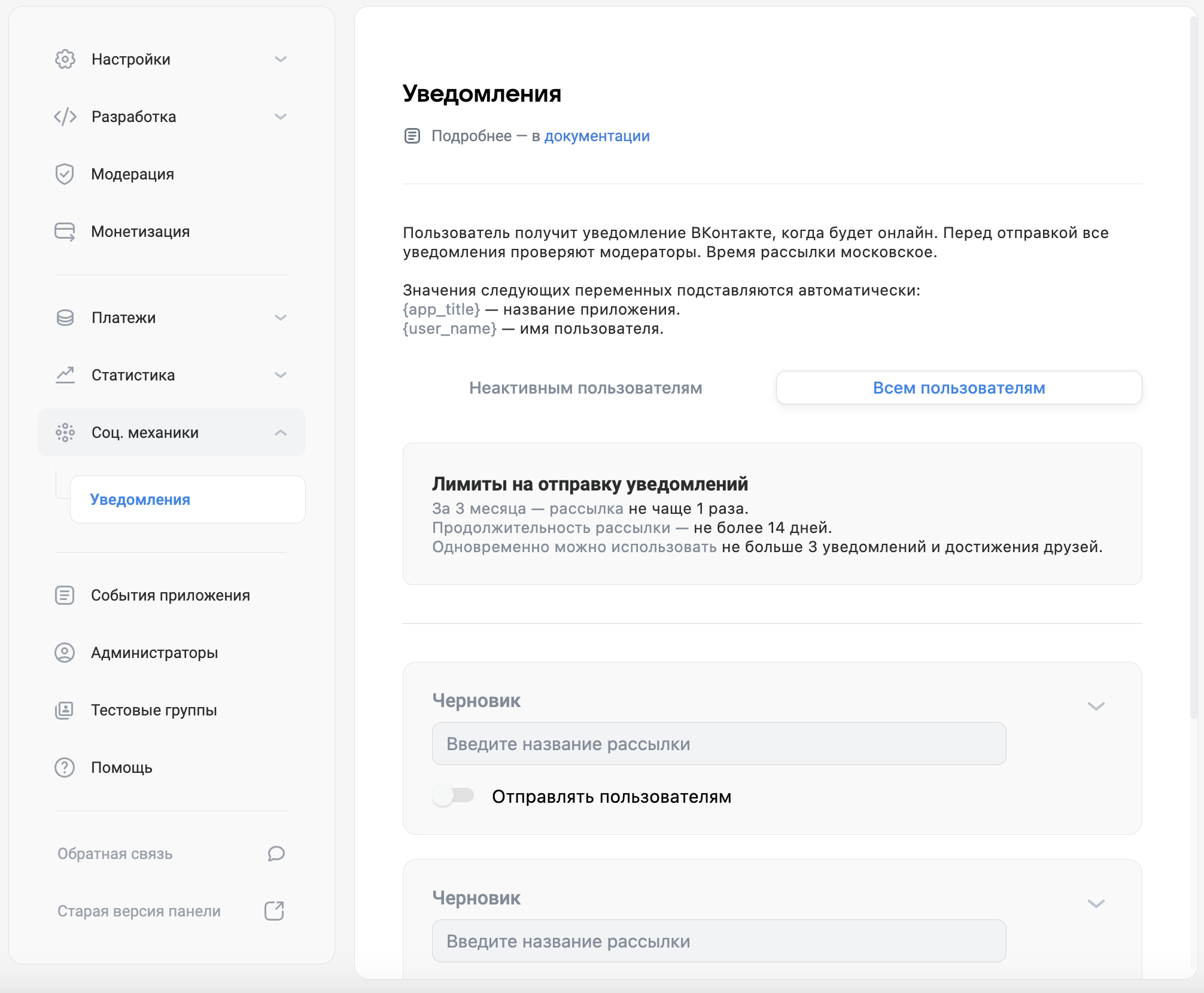Click the Обратная связь chat bubble icon
Image resolution: width=1204 pixels, height=993 pixels.
(x=276, y=854)
